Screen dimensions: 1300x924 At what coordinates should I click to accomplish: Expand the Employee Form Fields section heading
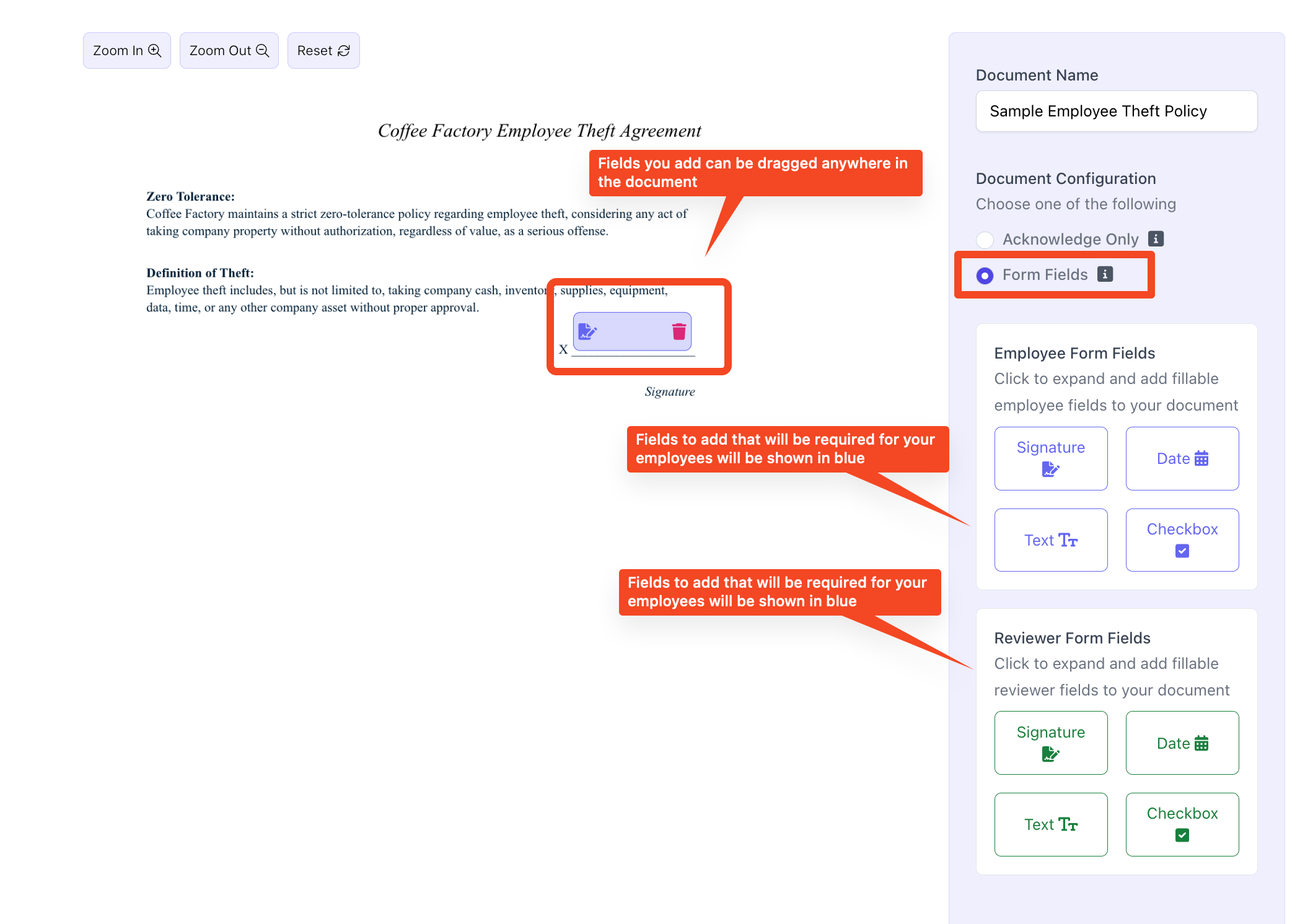pos(1074,353)
